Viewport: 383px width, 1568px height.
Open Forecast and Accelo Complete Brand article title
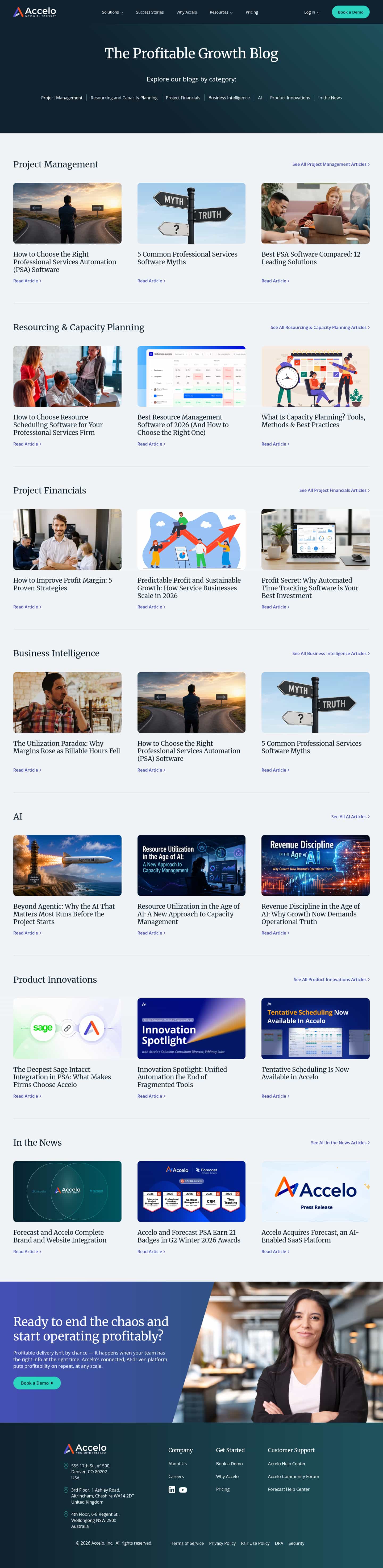click(x=60, y=1236)
